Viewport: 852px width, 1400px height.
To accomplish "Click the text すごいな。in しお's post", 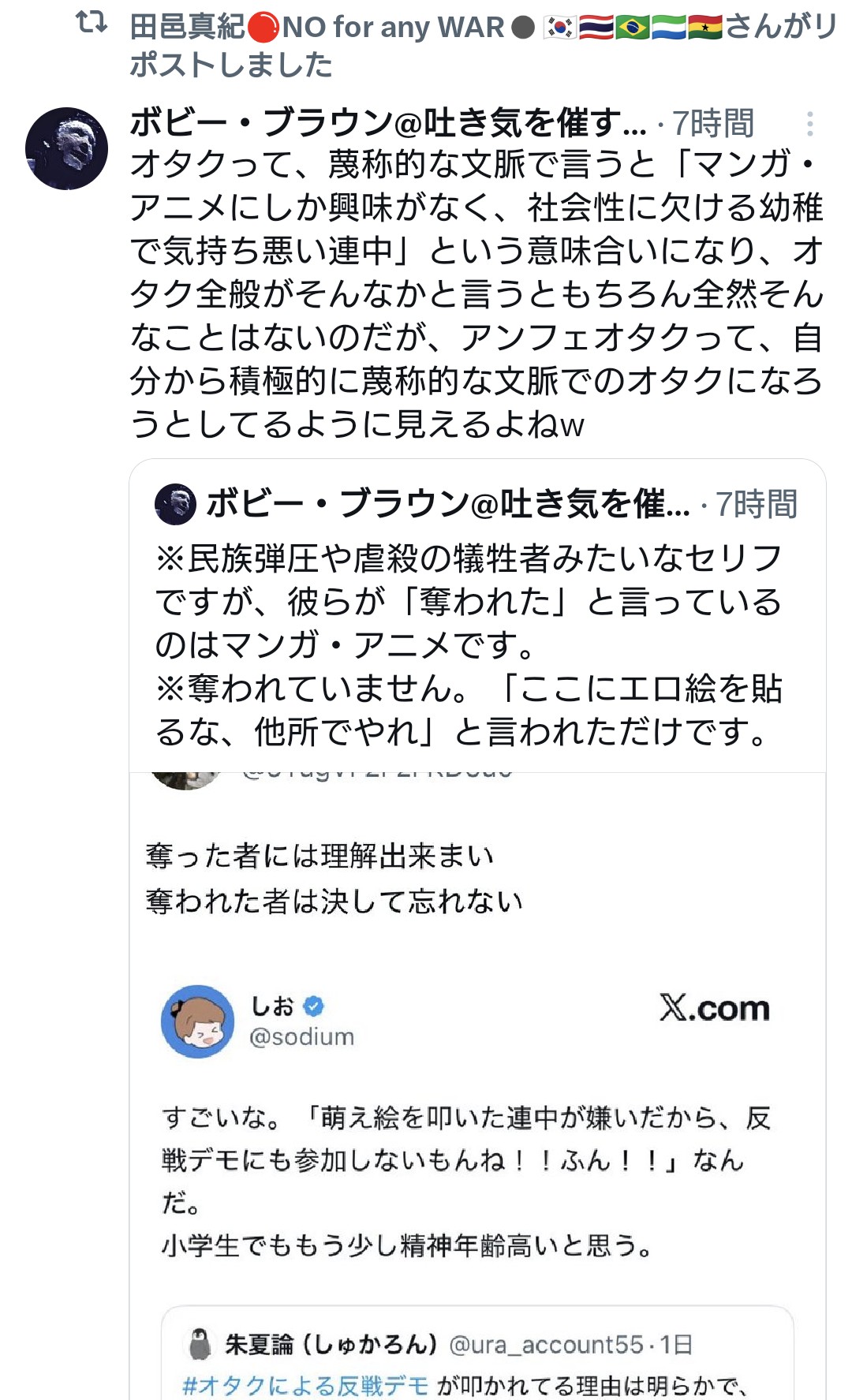I will coord(222,1118).
